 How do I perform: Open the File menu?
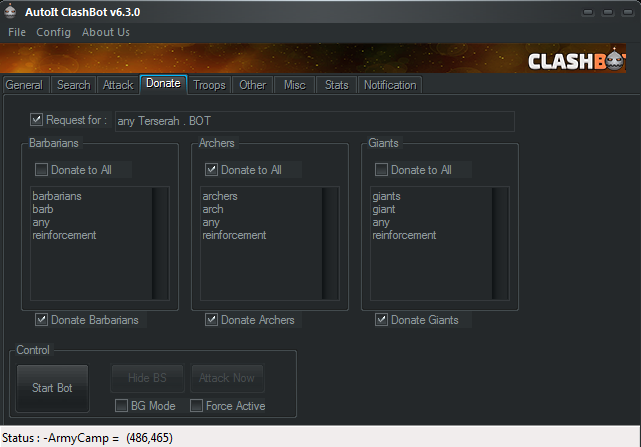pos(17,32)
